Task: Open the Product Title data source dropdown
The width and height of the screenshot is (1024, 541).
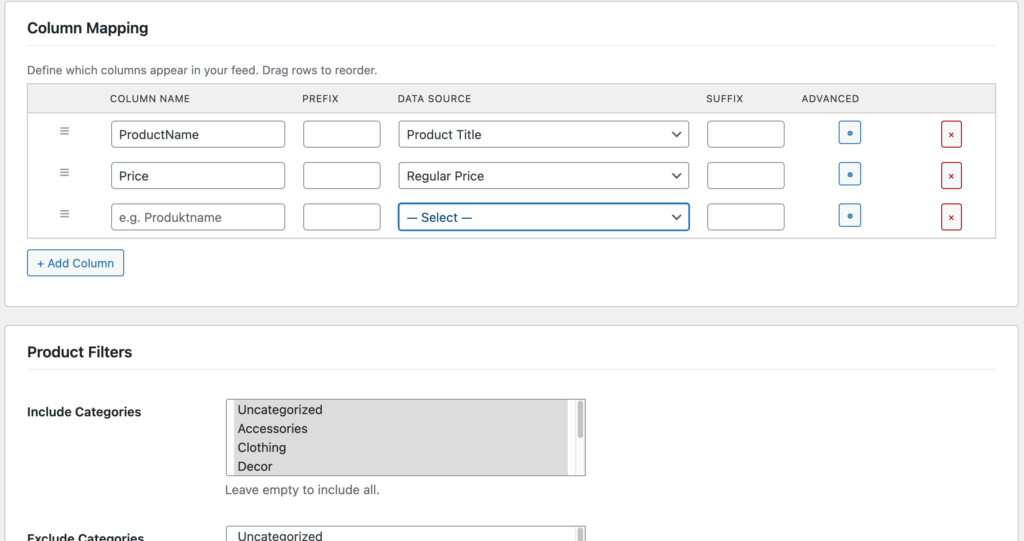Action: point(543,135)
